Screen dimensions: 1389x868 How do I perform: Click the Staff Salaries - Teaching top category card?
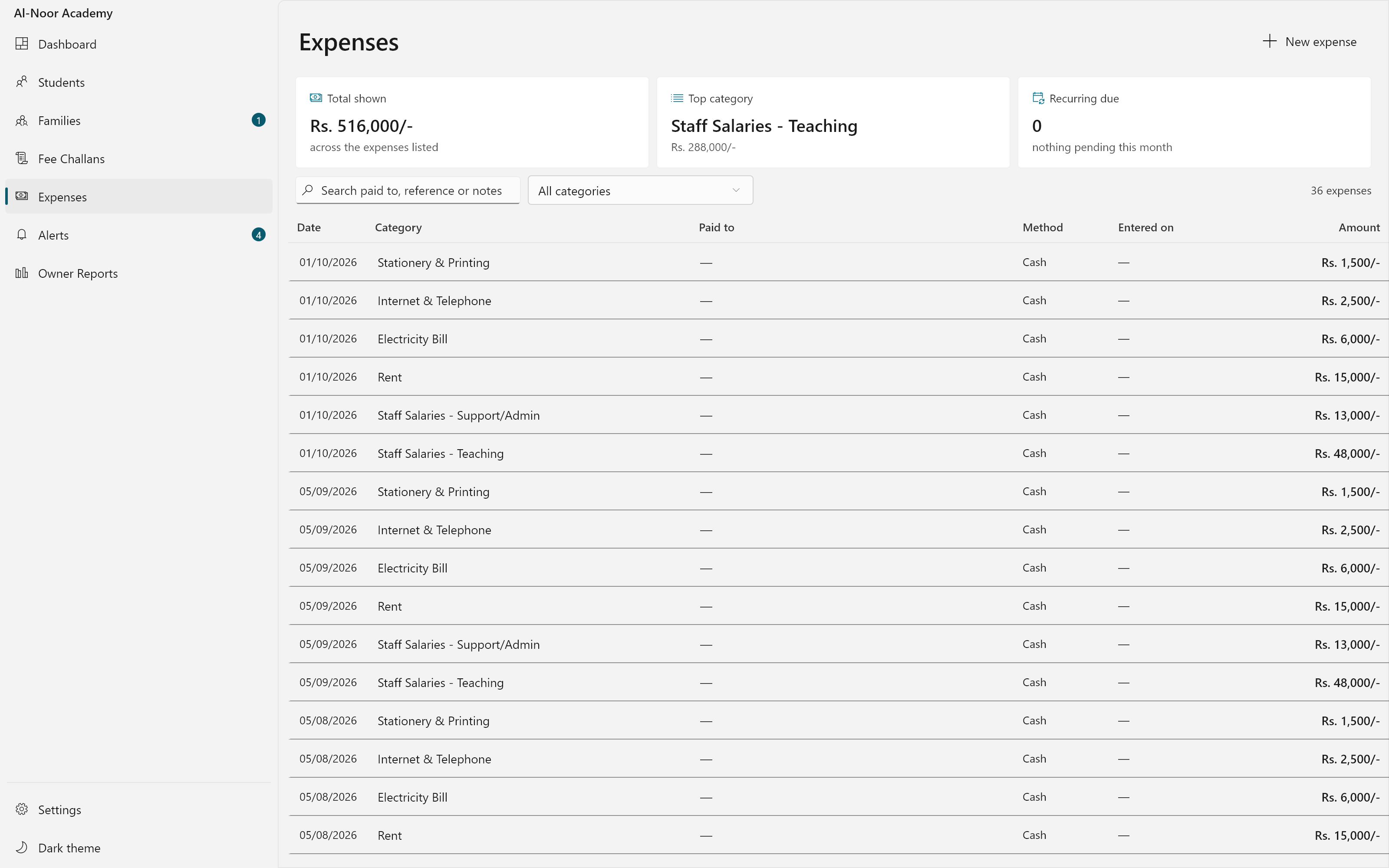point(833,122)
